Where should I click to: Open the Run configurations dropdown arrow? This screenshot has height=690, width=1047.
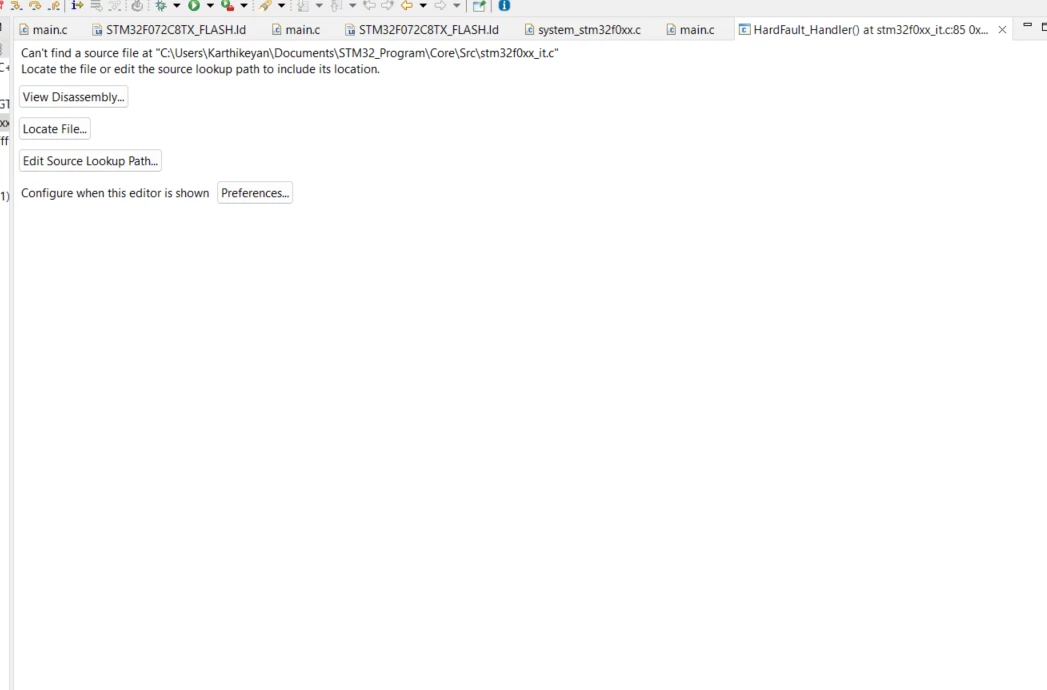click(x=210, y=5)
